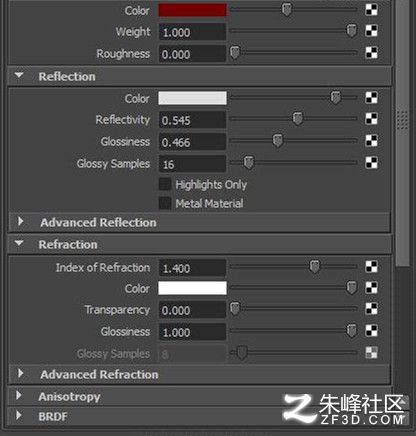Collapse the Reflection section
The width and height of the screenshot is (416, 436).
(x=19, y=76)
